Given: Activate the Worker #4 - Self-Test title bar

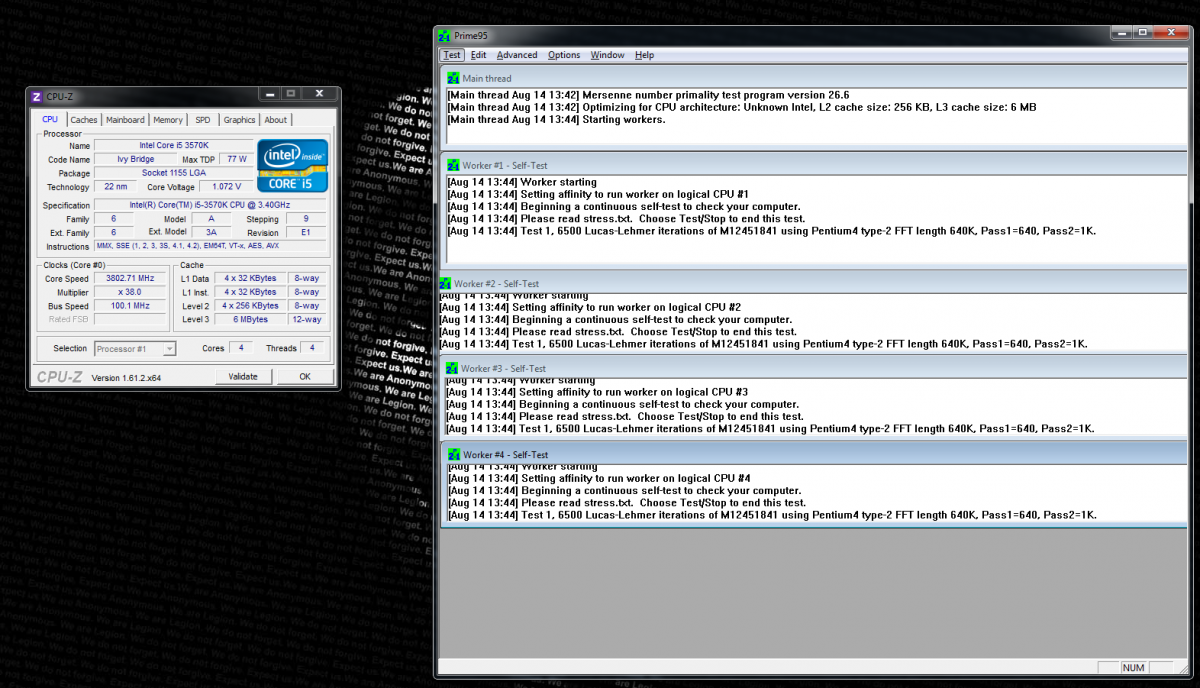Looking at the screenshot, I should click(x=816, y=455).
